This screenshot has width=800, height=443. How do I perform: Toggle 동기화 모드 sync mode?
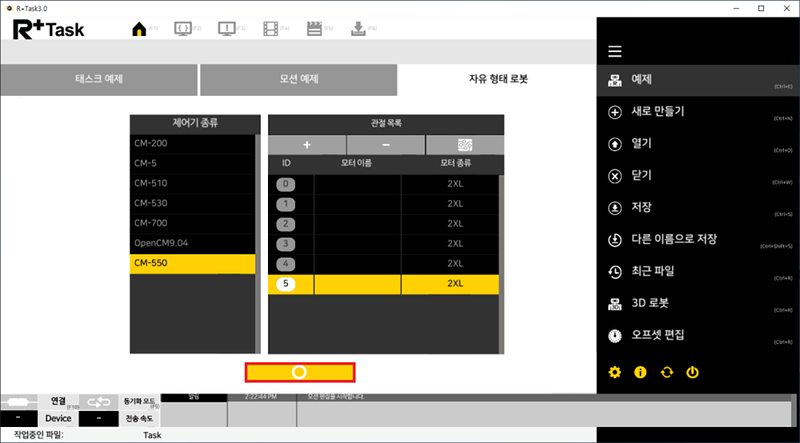tap(139, 401)
